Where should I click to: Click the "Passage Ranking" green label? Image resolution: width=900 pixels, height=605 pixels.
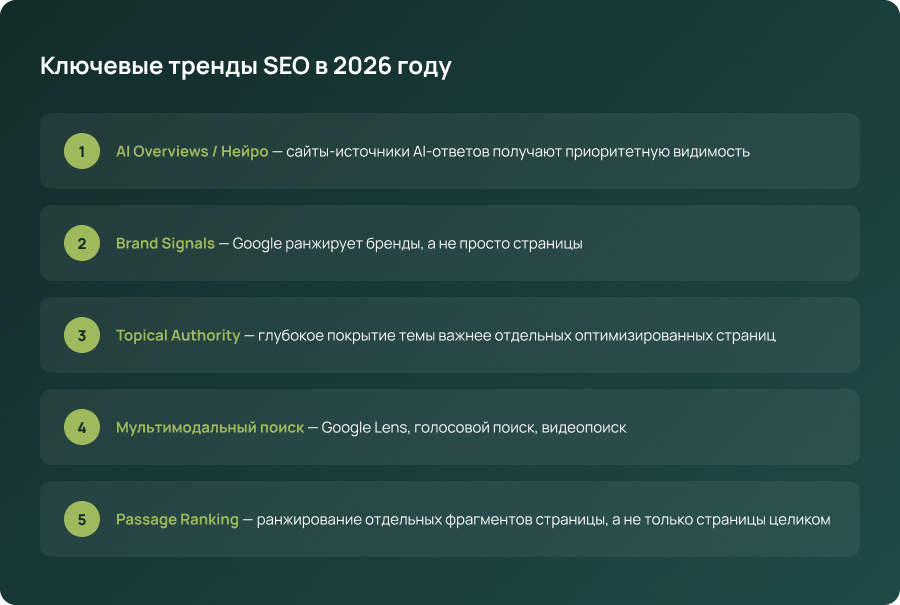(177, 520)
